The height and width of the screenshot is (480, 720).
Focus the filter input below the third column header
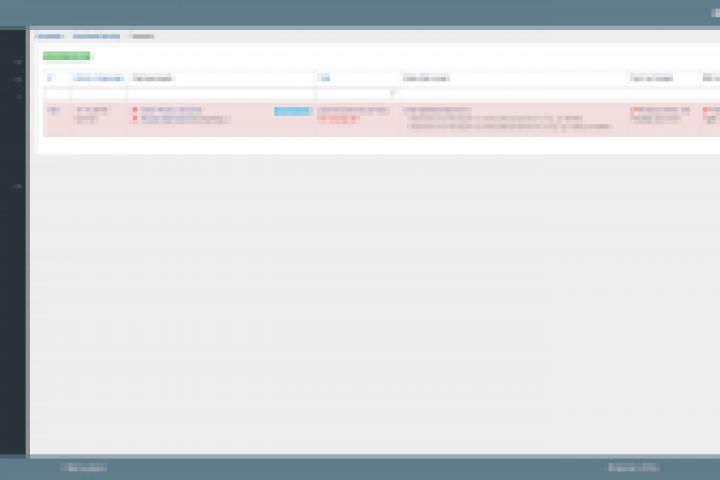(x=221, y=94)
